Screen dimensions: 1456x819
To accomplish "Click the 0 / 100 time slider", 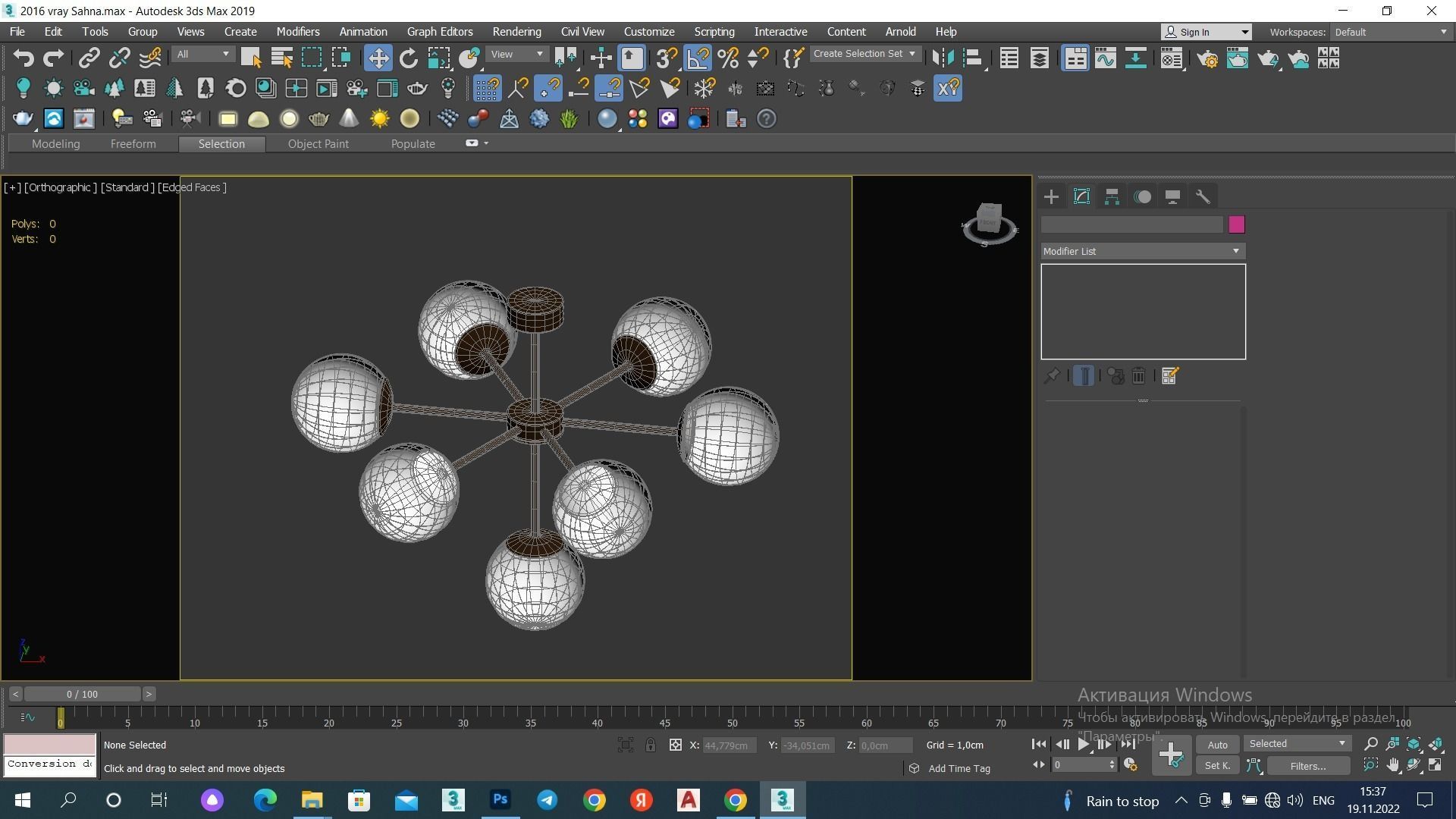I will [82, 694].
